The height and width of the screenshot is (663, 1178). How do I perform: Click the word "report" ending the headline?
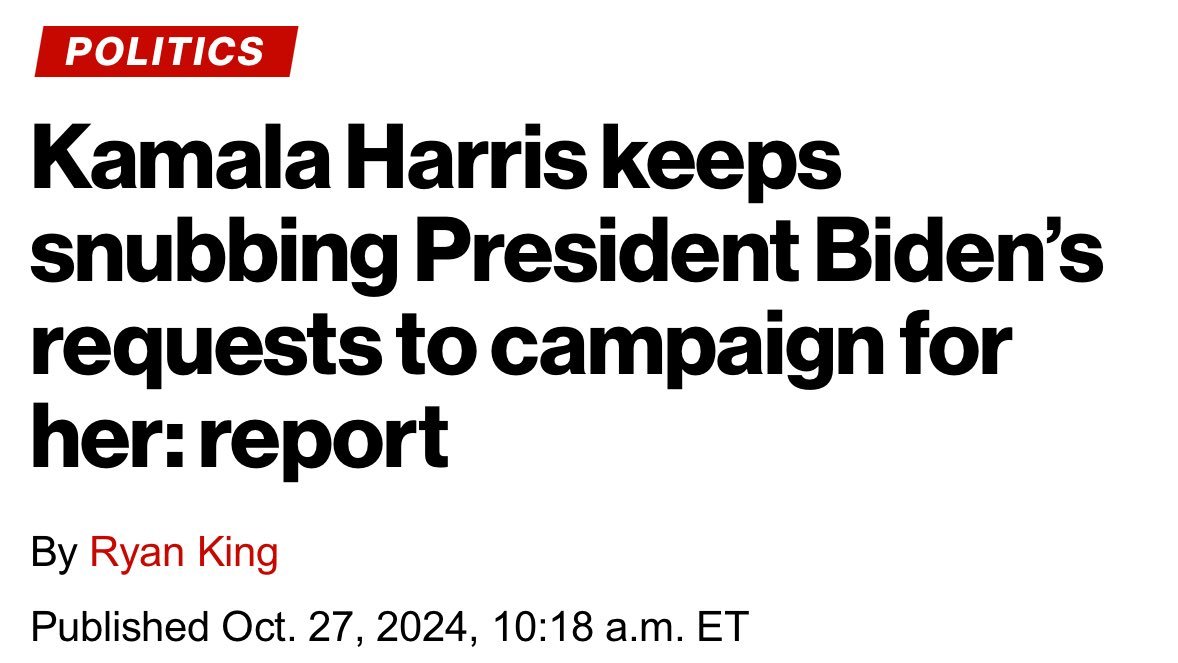coord(323,442)
